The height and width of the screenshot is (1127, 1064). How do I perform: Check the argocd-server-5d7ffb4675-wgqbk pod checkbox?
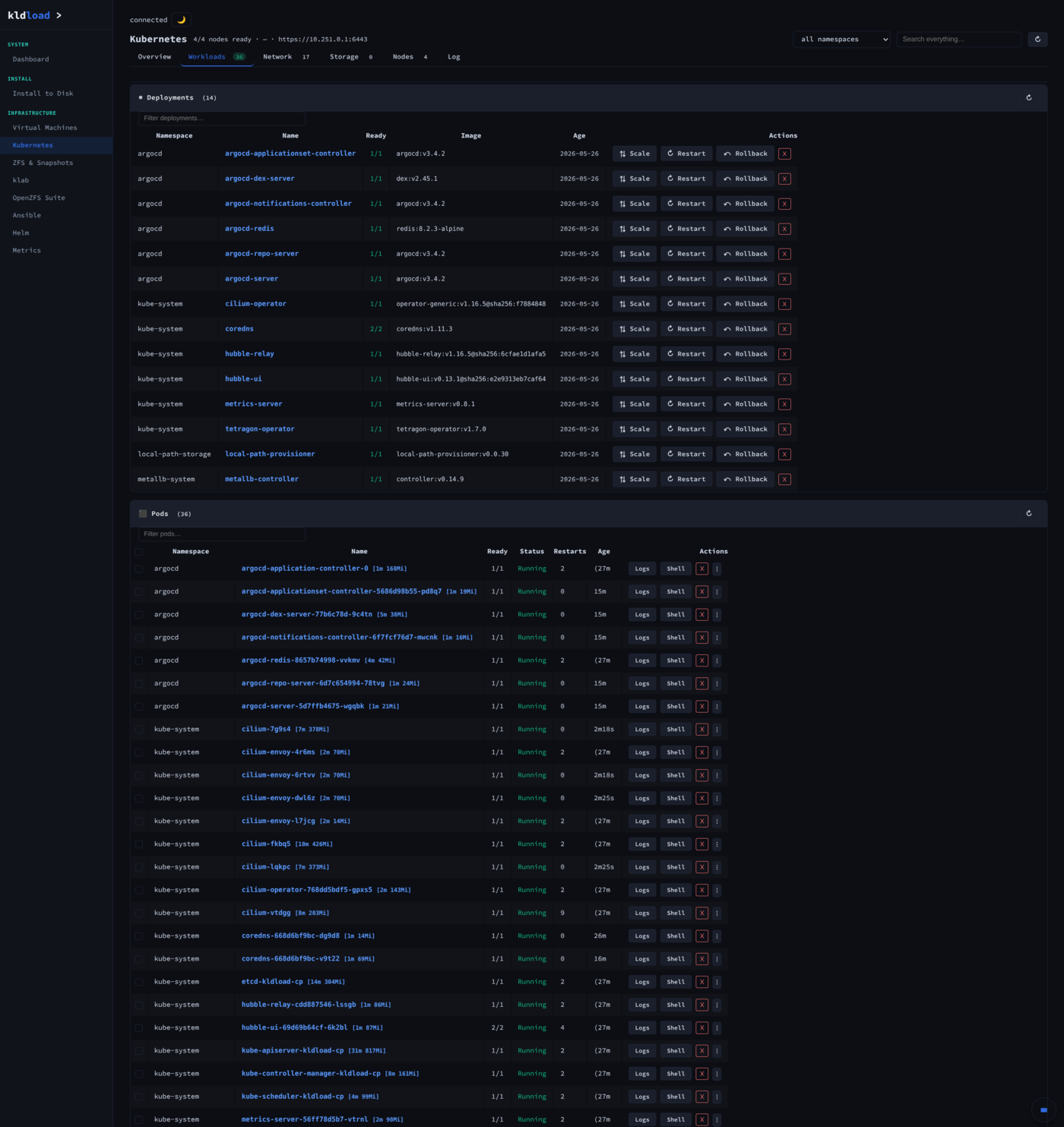pyautogui.click(x=139, y=707)
